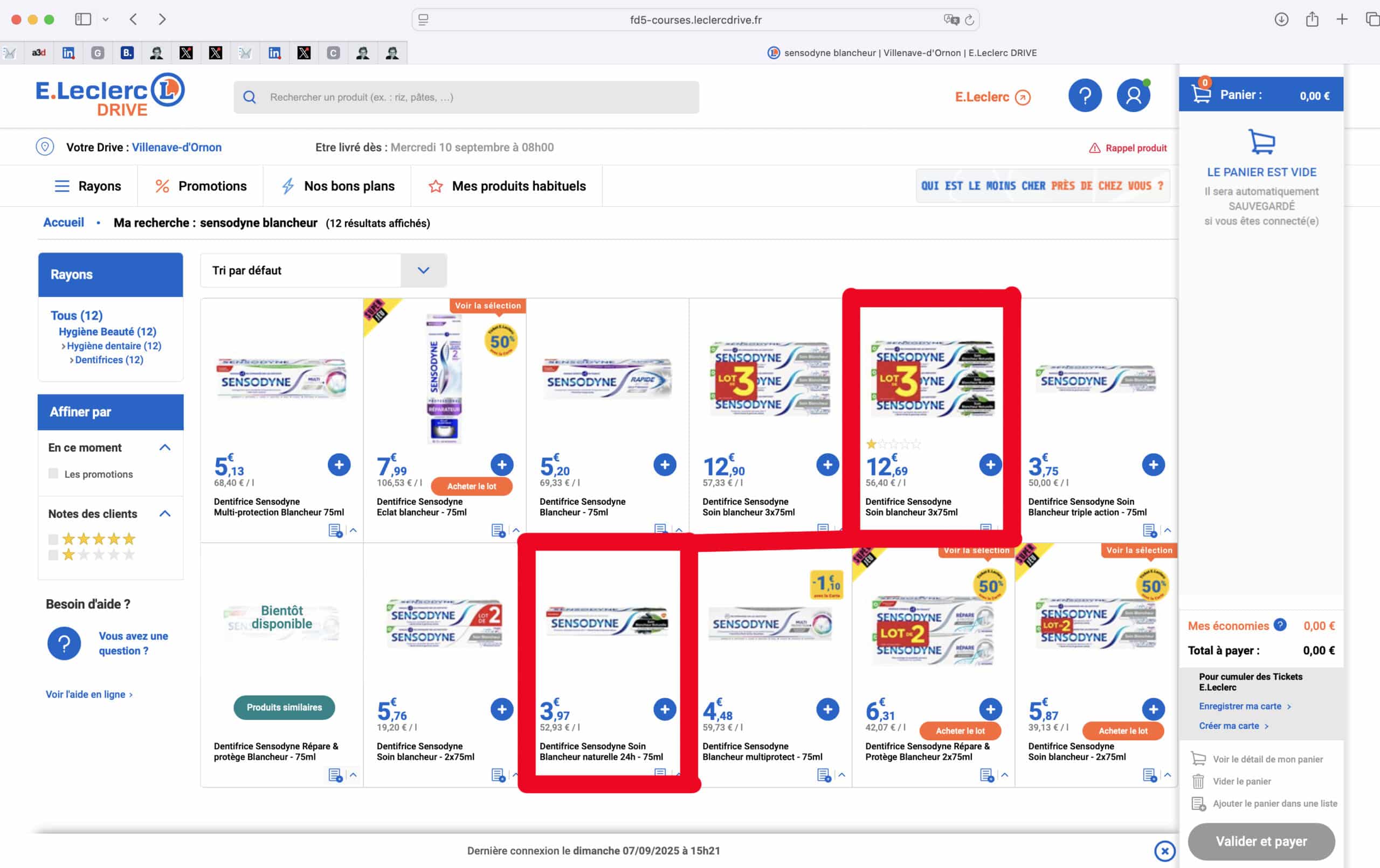The height and width of the screenshot is (868, 1380).
Task: Click the drive location pin icon
Action: click(x=45, y=147)
